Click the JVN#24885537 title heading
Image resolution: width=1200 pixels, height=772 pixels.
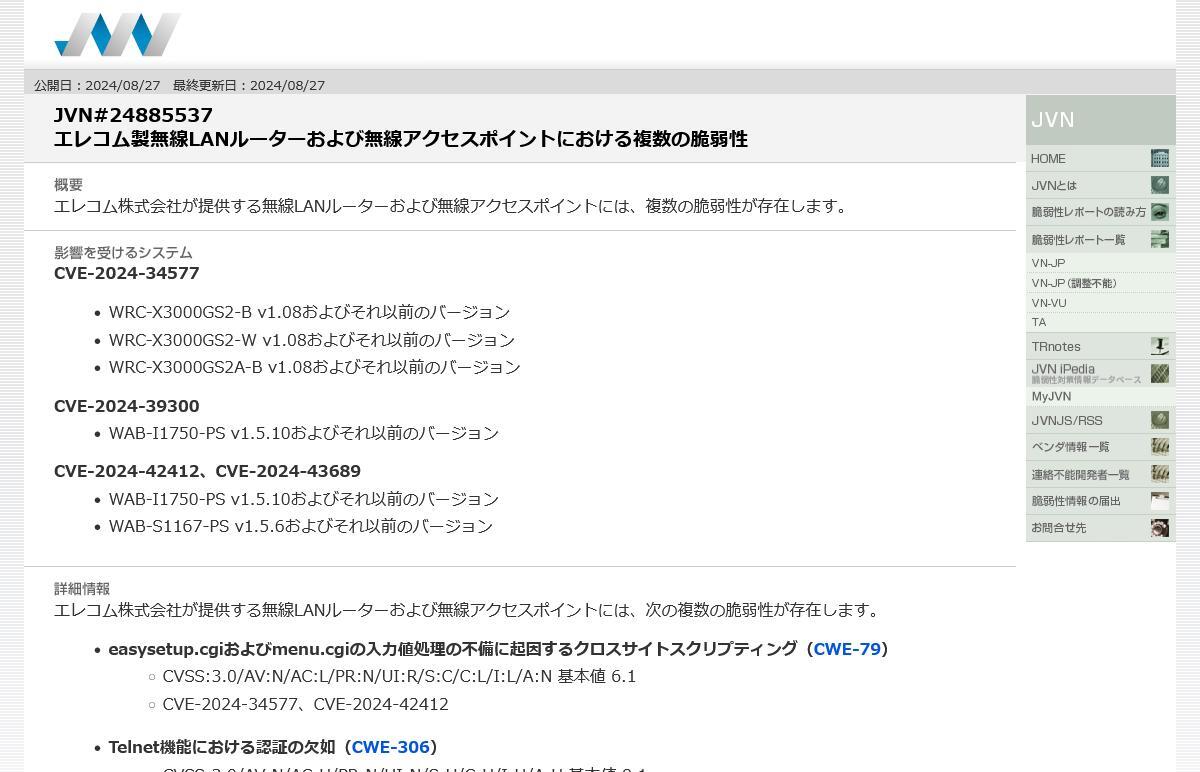point(133,115)
